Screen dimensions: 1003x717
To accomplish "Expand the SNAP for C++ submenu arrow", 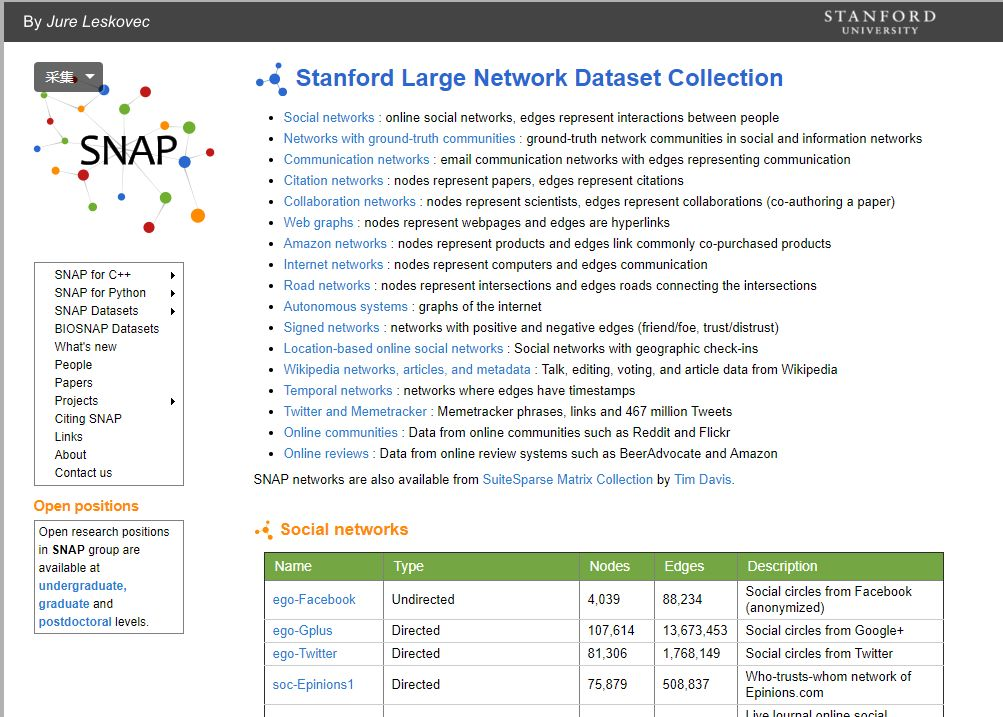I will click(x=173, y=275).
